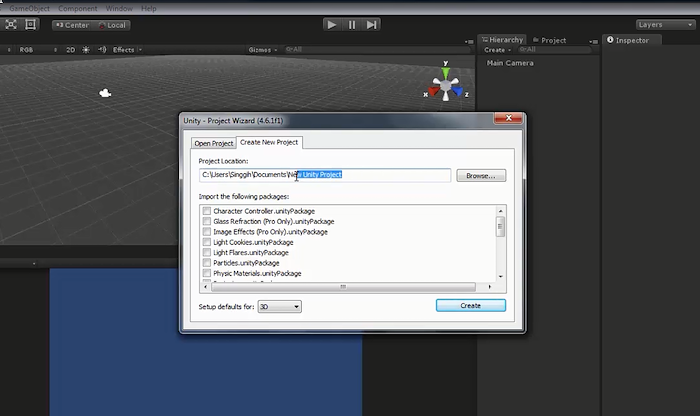Open the scene Effects dropdown
Viewport: 700px width, 416px height.
127,50
